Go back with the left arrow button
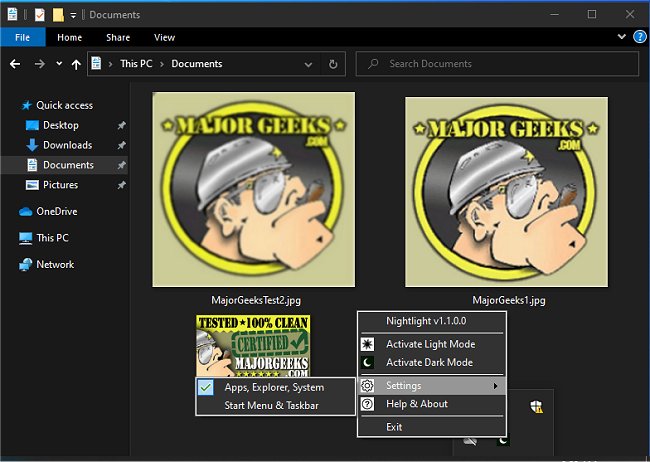Viewport: 650px width, 462px height. 15,64
